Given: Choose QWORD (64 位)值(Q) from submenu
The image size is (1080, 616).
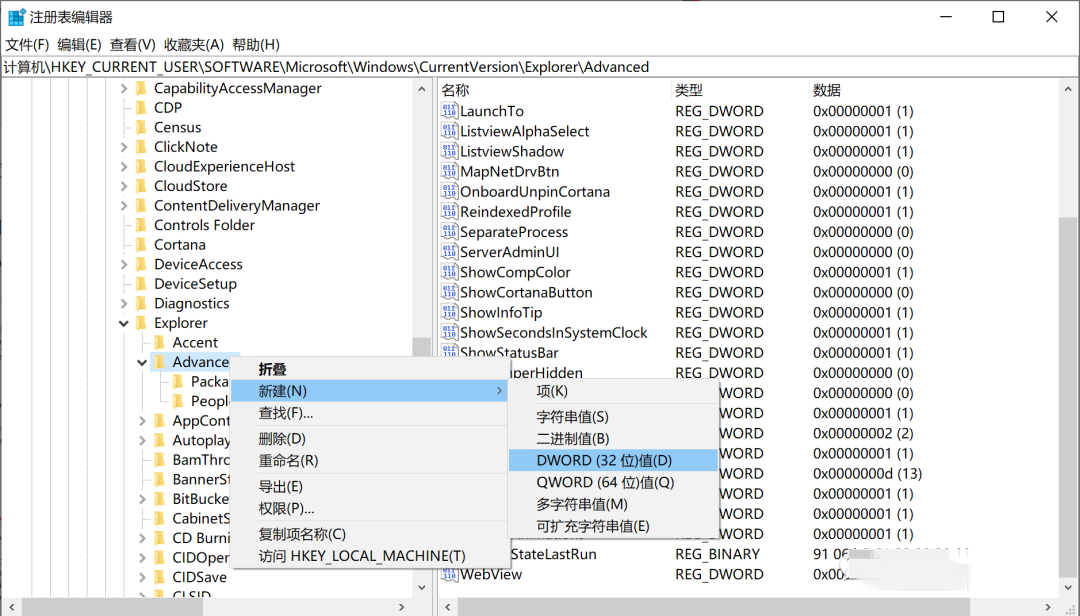Looking at the screenshot, I should pyautogui.click(x=613, y=482).
